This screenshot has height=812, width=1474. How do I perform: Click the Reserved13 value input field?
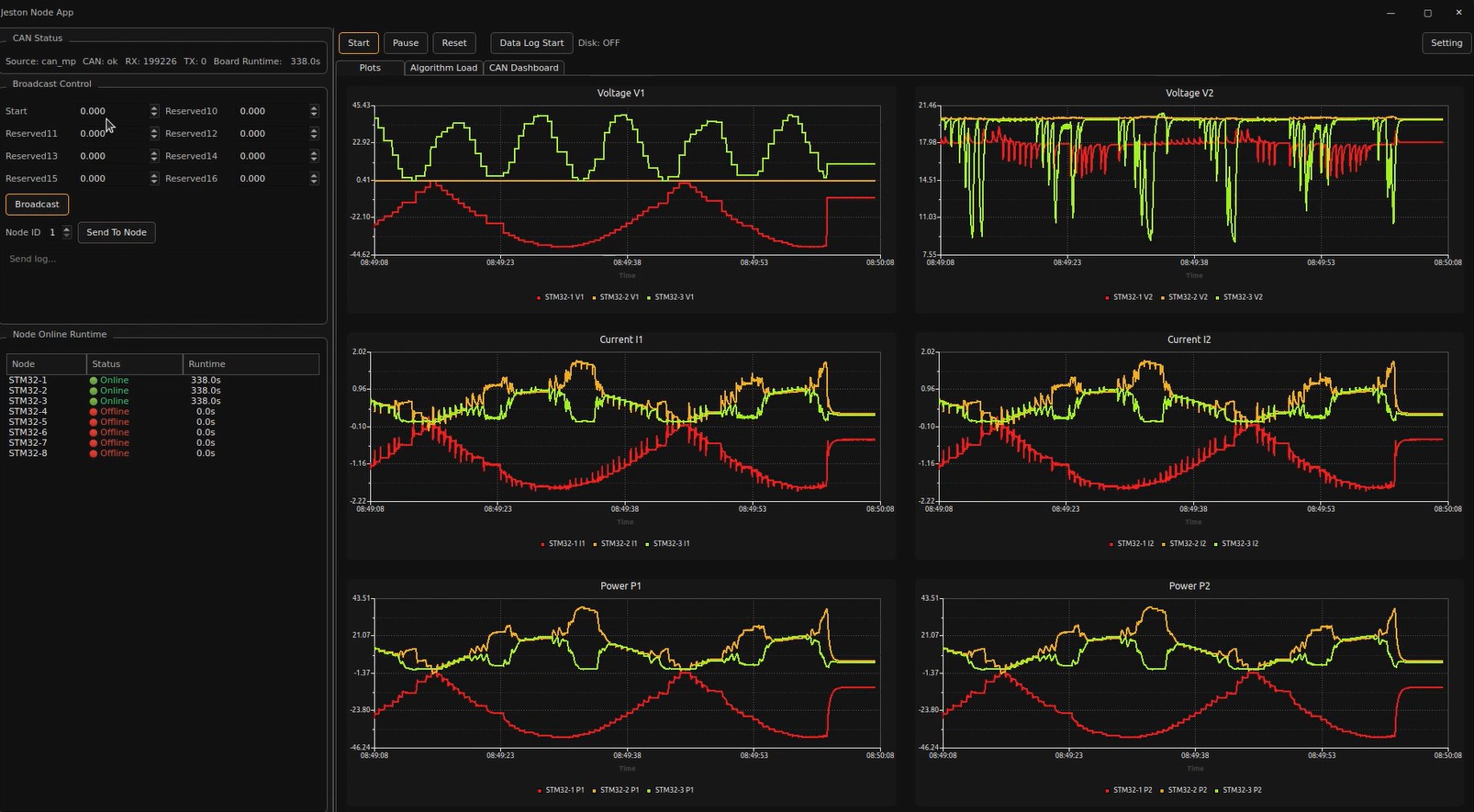pyautogui.click(x=110, y=156)
